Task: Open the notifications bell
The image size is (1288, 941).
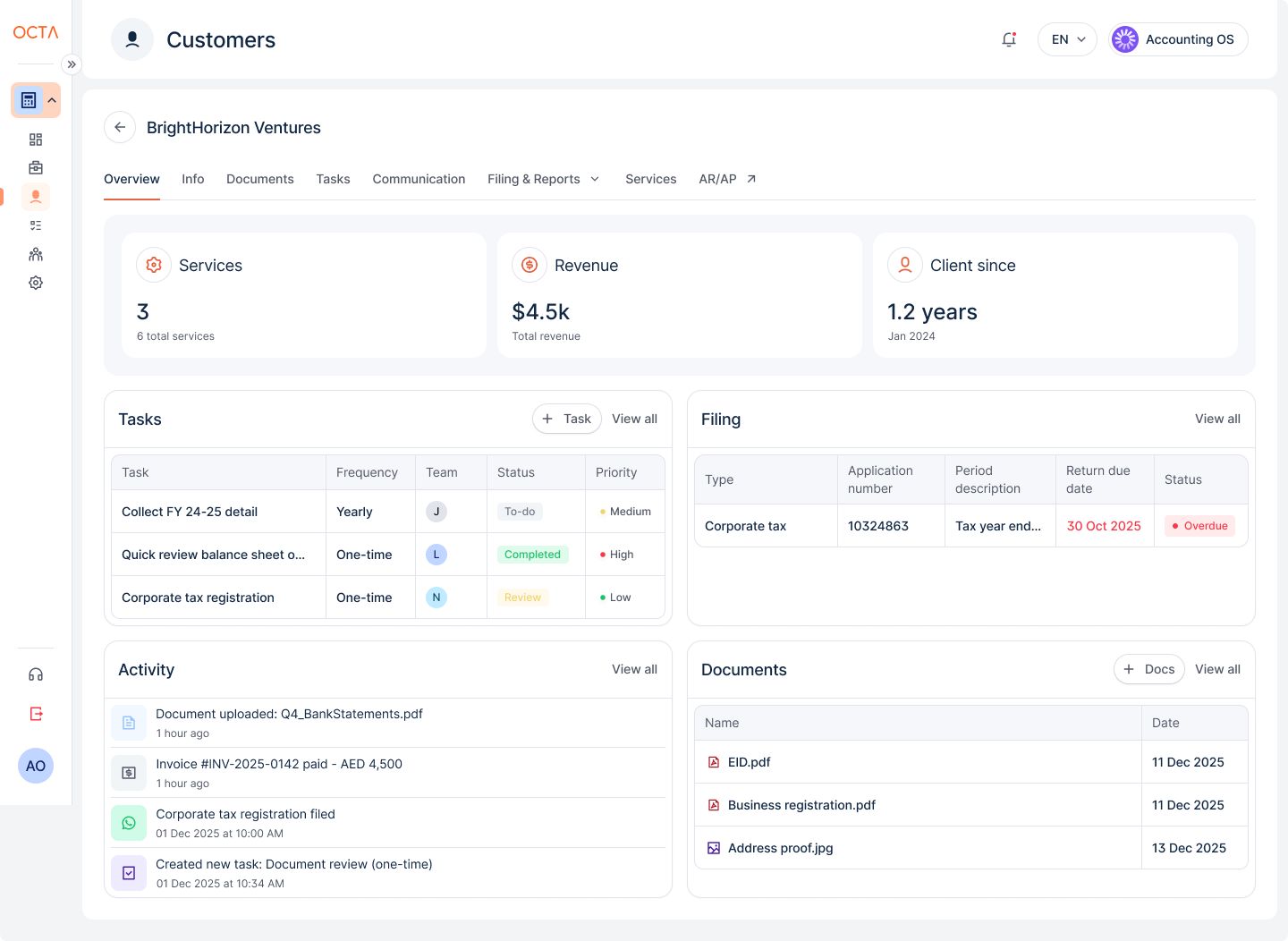Action: coord(1009,39)
